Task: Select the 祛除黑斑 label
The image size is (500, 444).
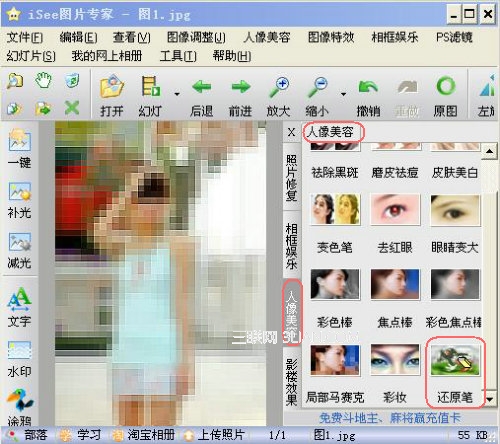Action: (335, 173)
